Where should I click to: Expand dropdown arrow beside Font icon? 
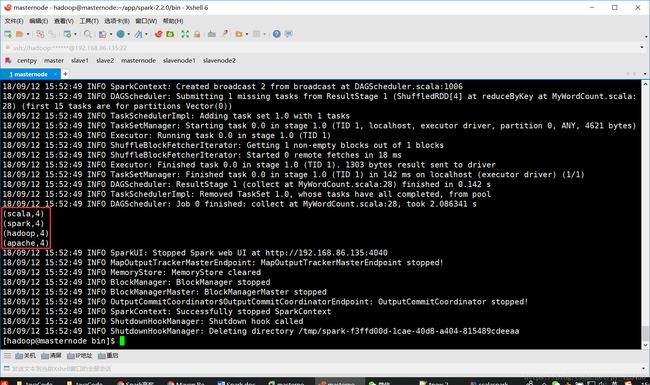click(x=146, y=34)
